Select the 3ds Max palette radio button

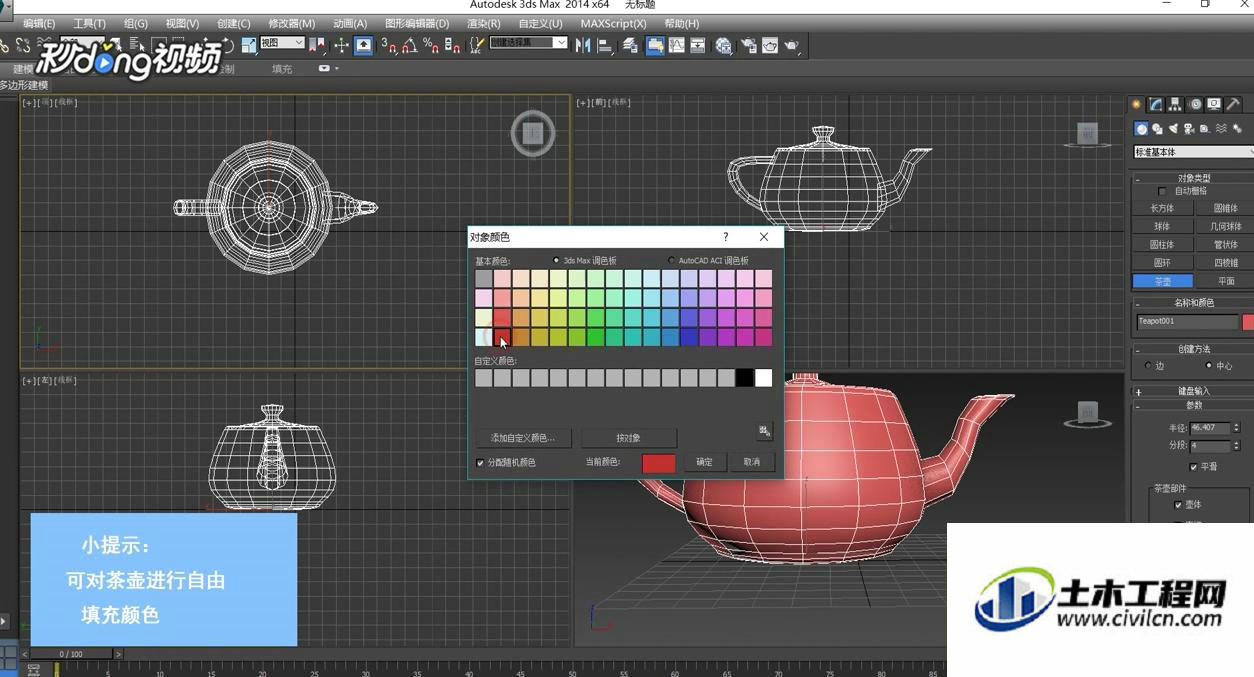tap(556, 261)
